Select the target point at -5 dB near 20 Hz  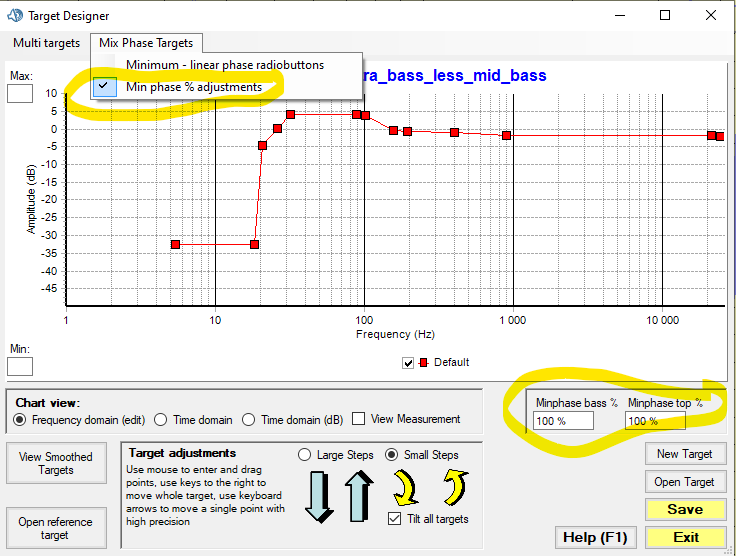(x=262, y=145)
